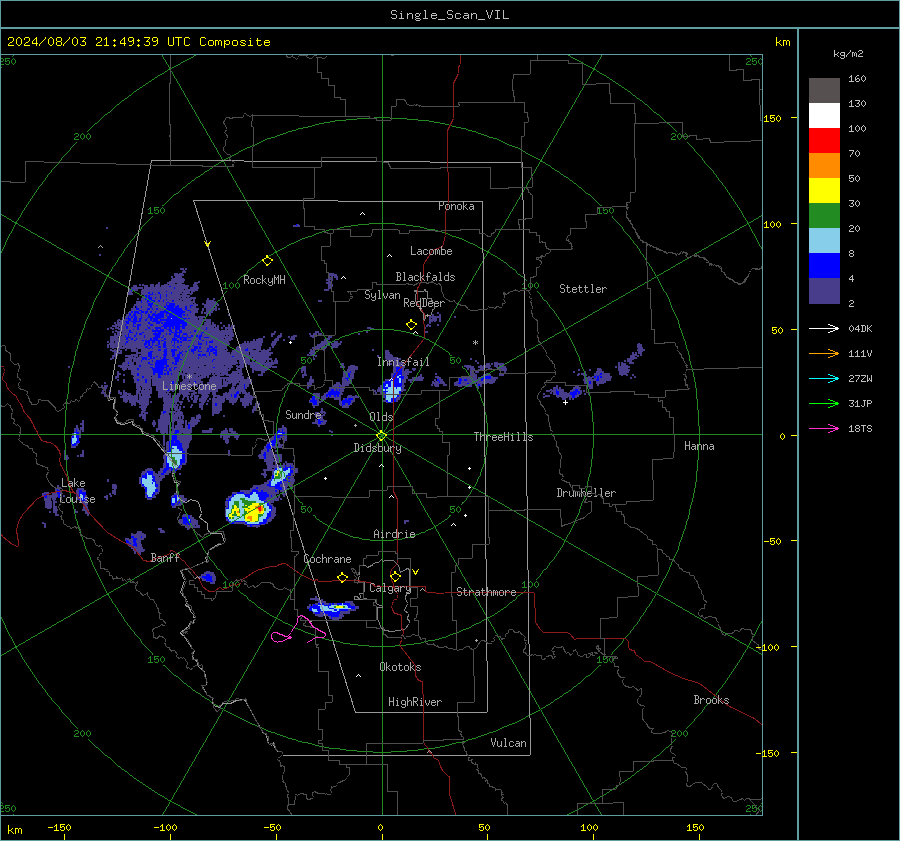
Task: Click the red 70-100 color scale block
Action: [824, 141]
